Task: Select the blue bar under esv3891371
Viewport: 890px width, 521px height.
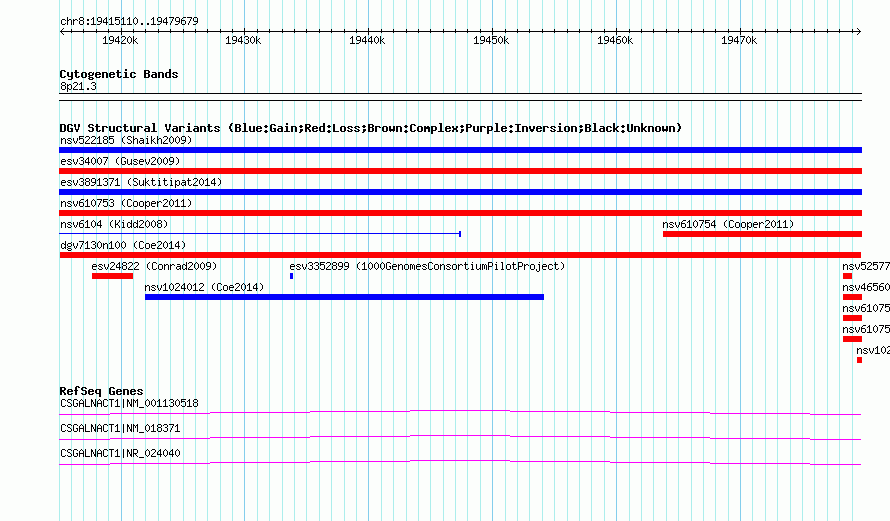Action: [460, 192]
